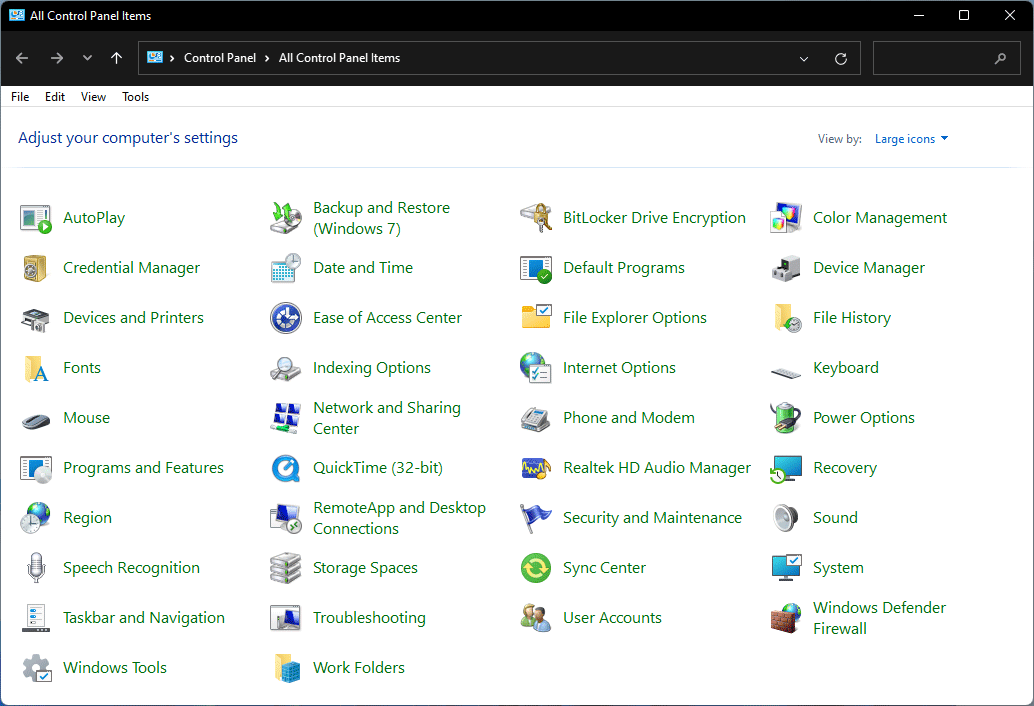The height and width of the screenshot is (706, 1034).
Task: Click the QuickTime (32-bit) icon
Action: coord(286,469)
